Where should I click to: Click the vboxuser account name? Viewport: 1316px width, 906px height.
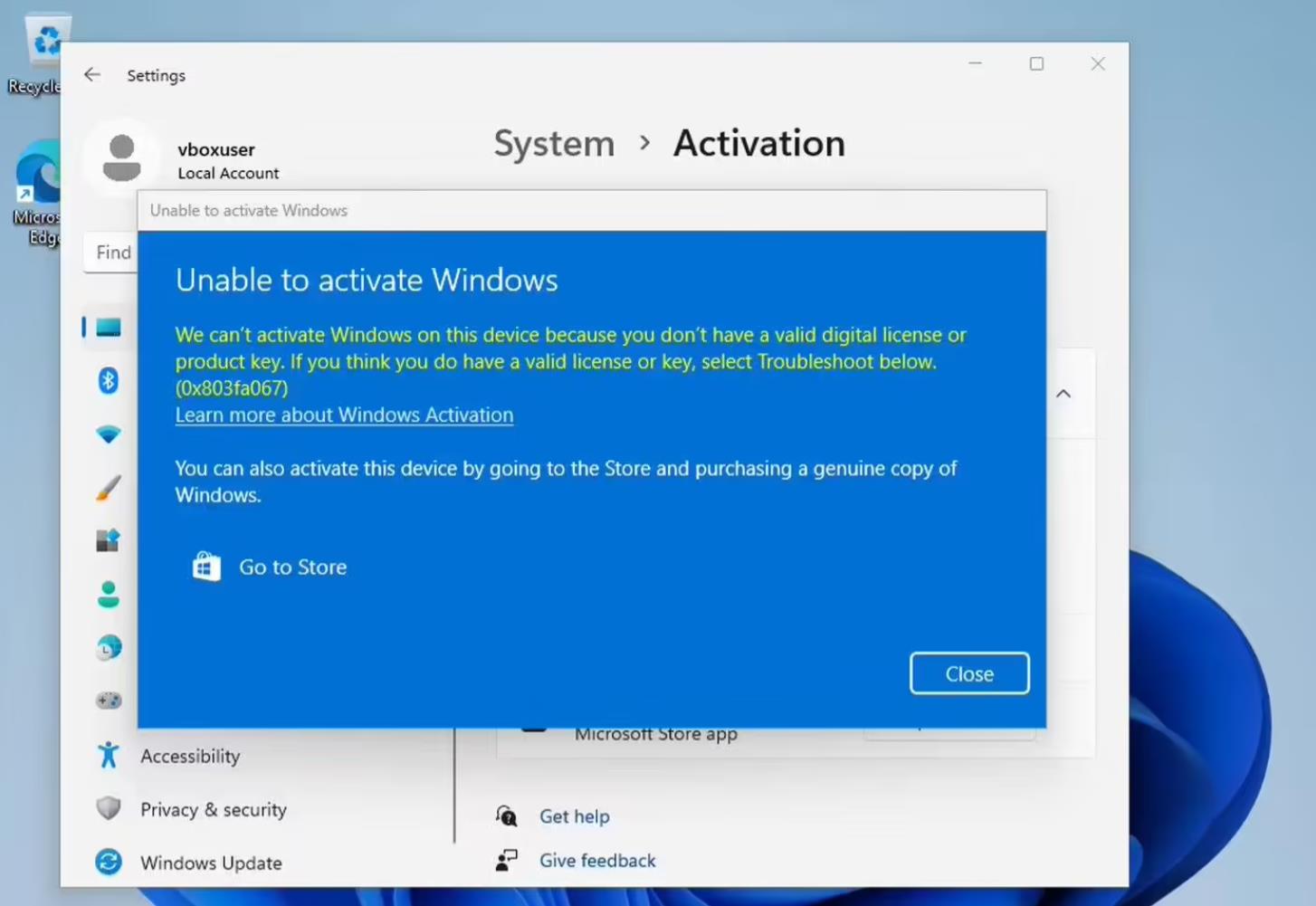tap(216, 149)
